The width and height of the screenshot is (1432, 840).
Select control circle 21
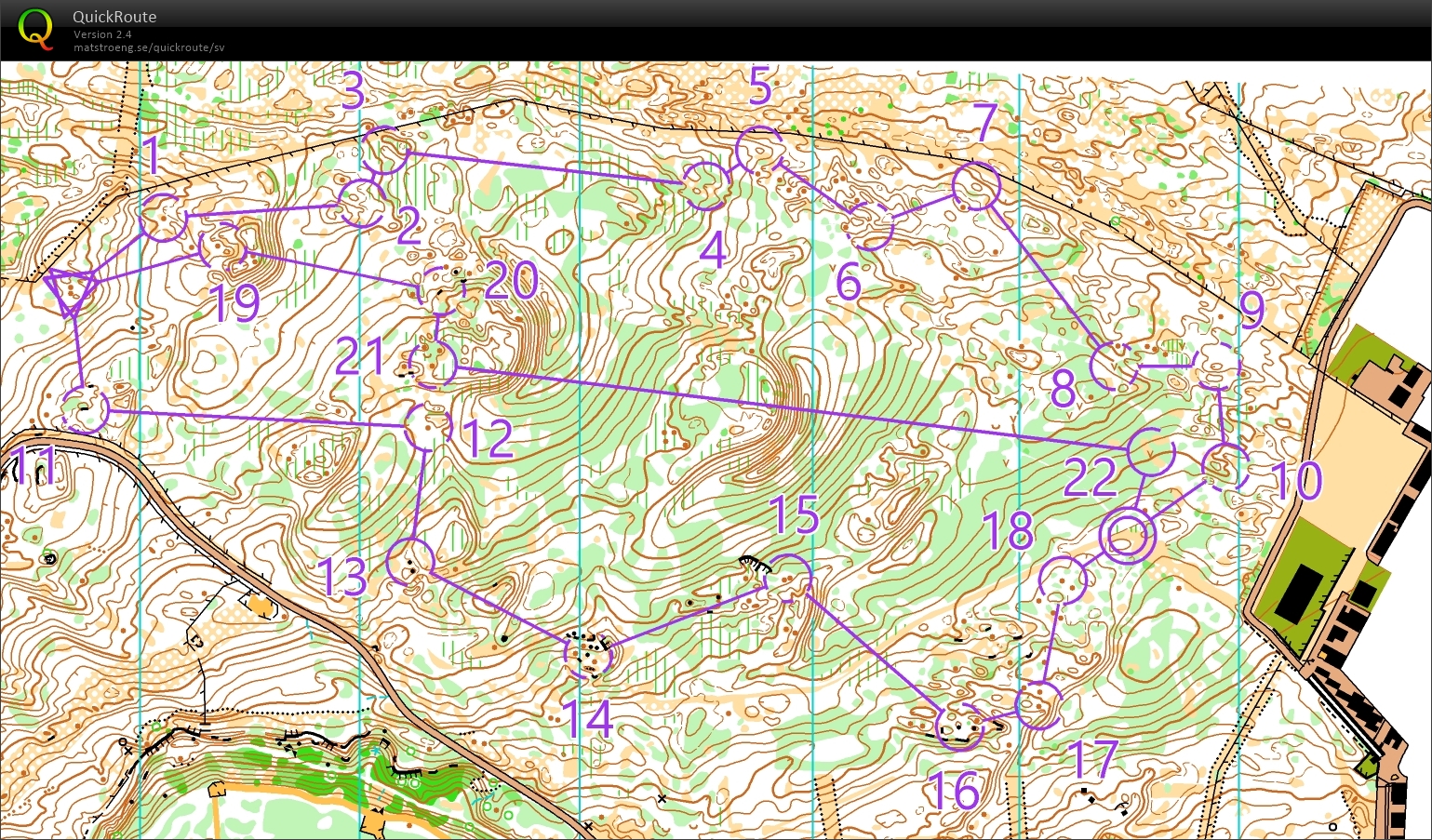tap(433, 364)
